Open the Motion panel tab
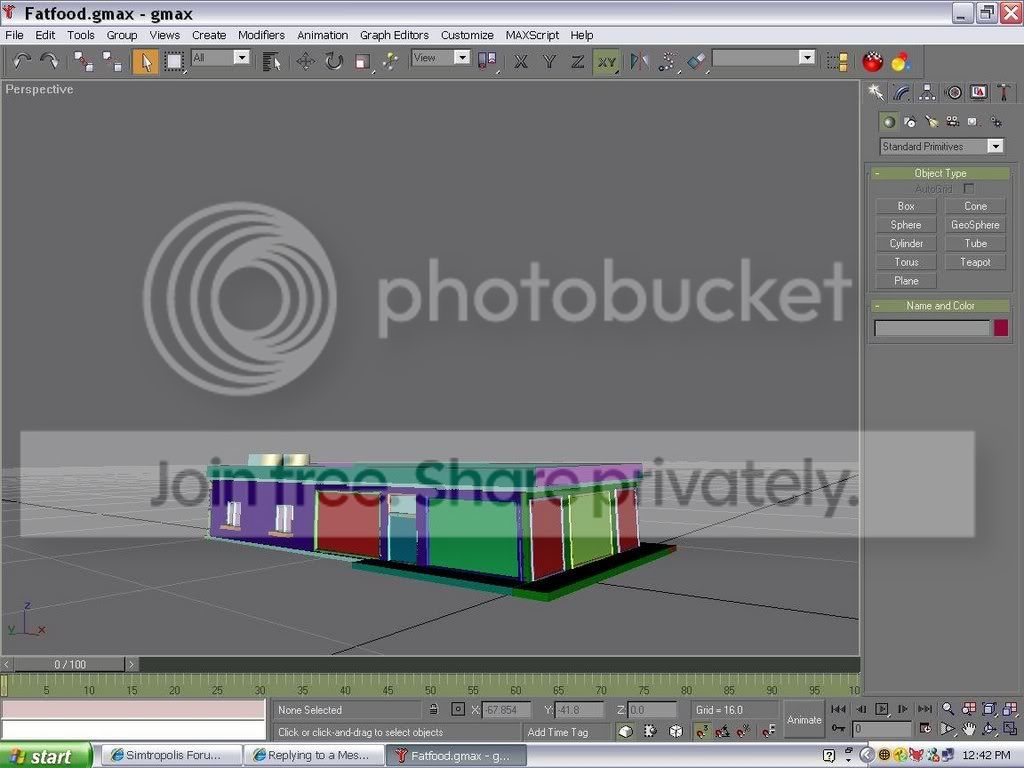 click(x=953, y=93)
